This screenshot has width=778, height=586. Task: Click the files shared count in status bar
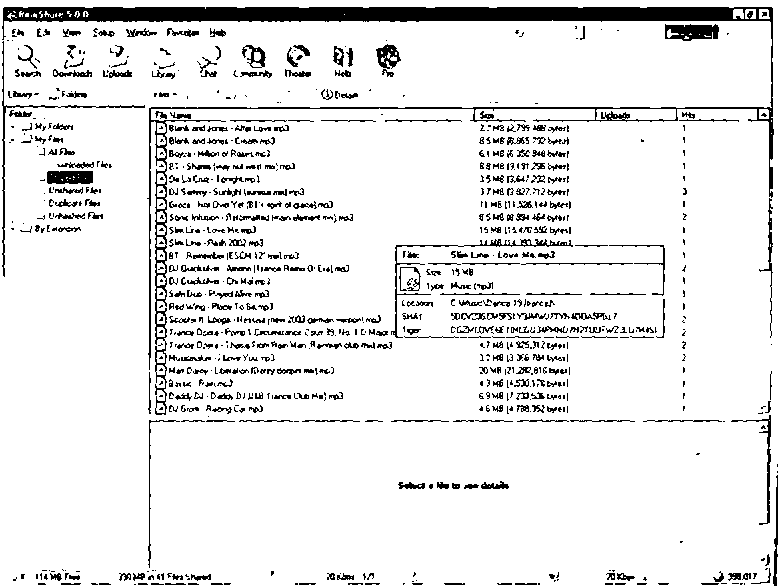pos(164,577)
